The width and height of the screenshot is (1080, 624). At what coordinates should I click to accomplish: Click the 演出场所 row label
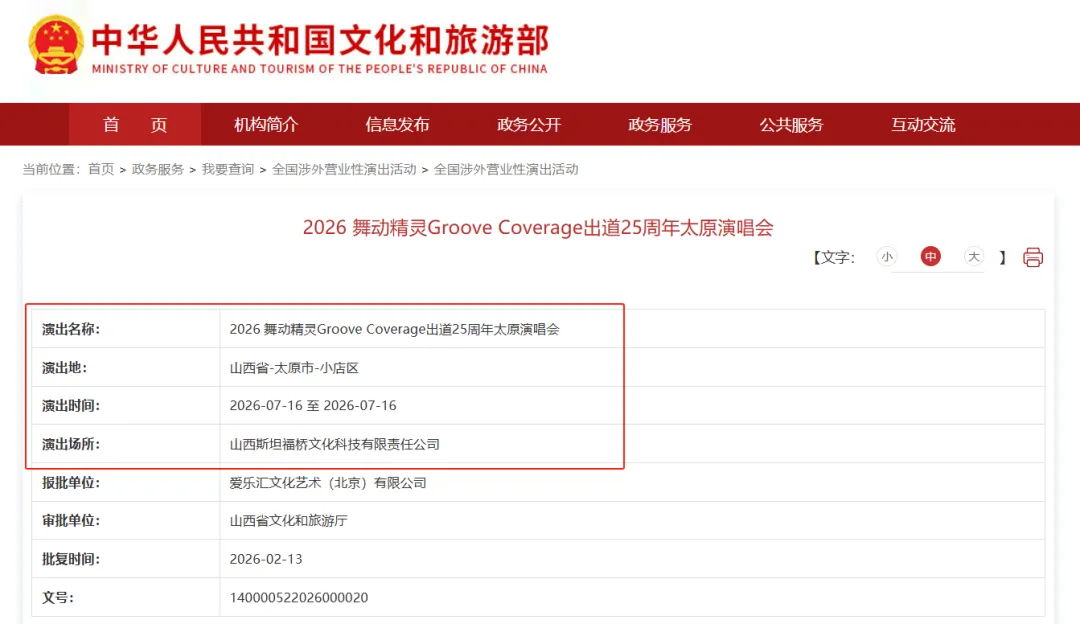coord(70,444)
